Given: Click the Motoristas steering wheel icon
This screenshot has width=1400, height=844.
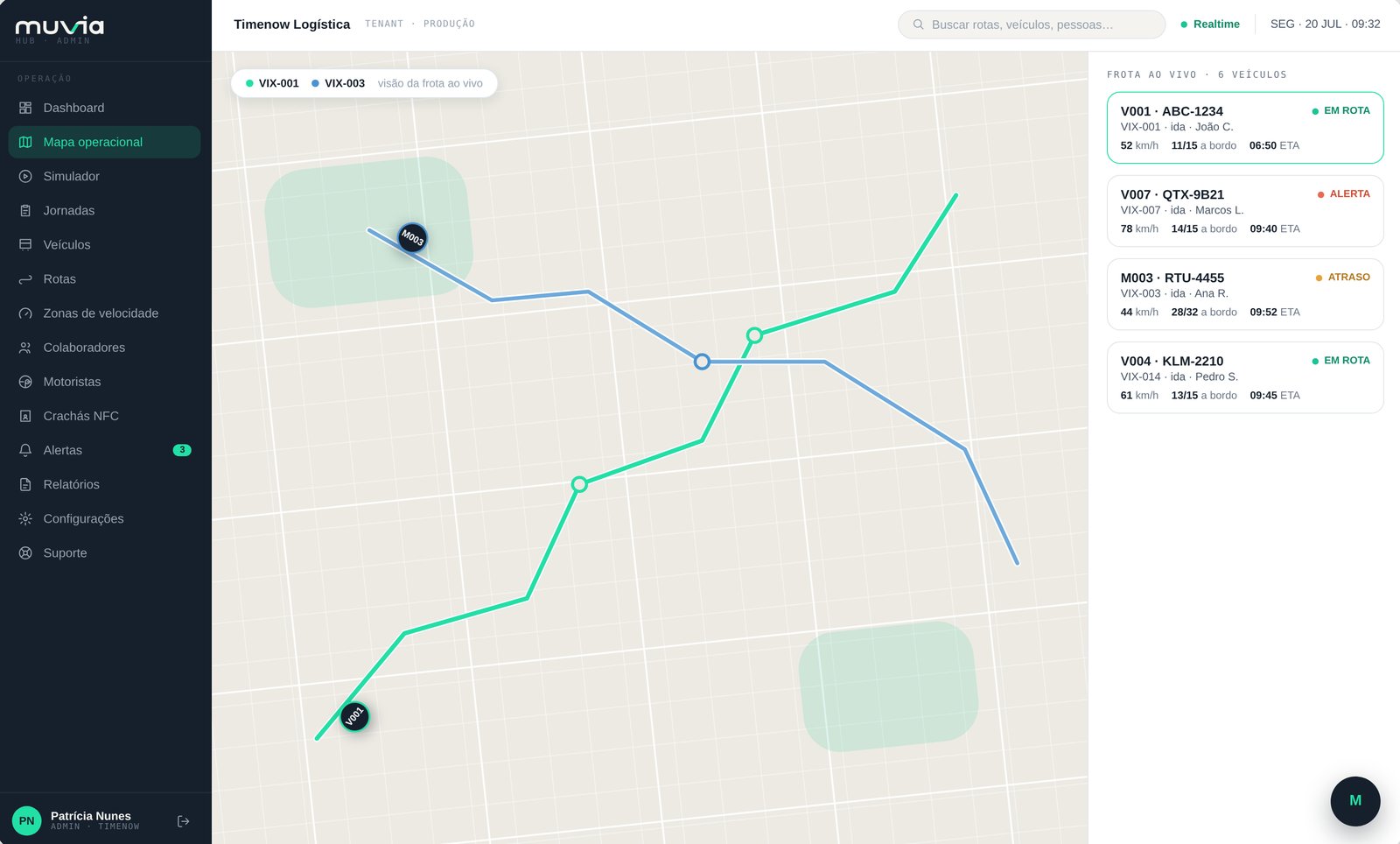Looking at the screenshot, I should (25, 382).
